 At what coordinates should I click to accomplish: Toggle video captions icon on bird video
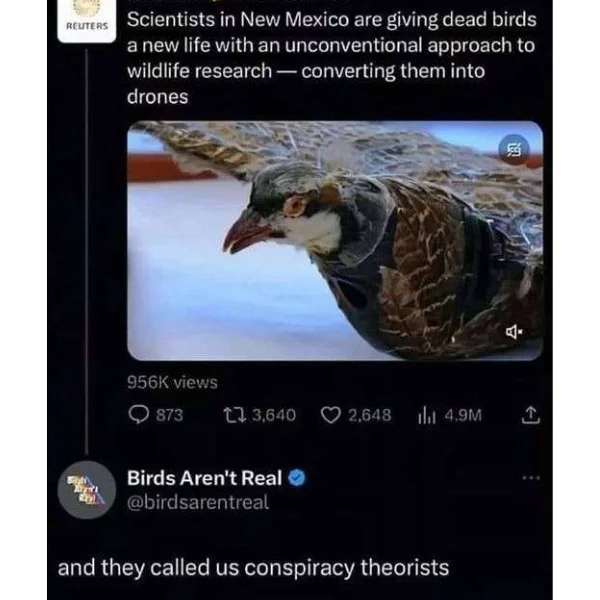(515, 150)
